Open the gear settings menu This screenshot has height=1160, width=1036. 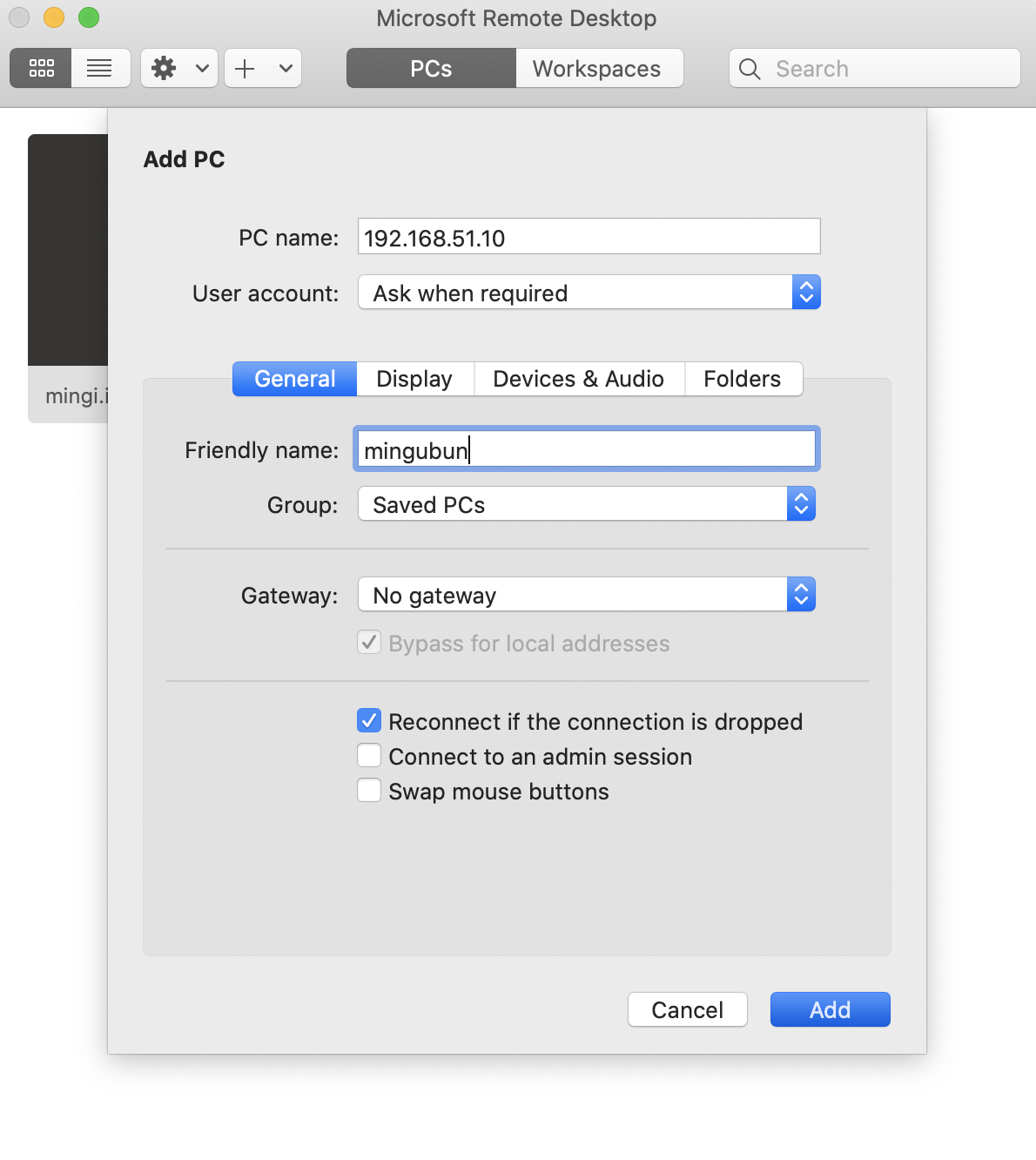164,68
